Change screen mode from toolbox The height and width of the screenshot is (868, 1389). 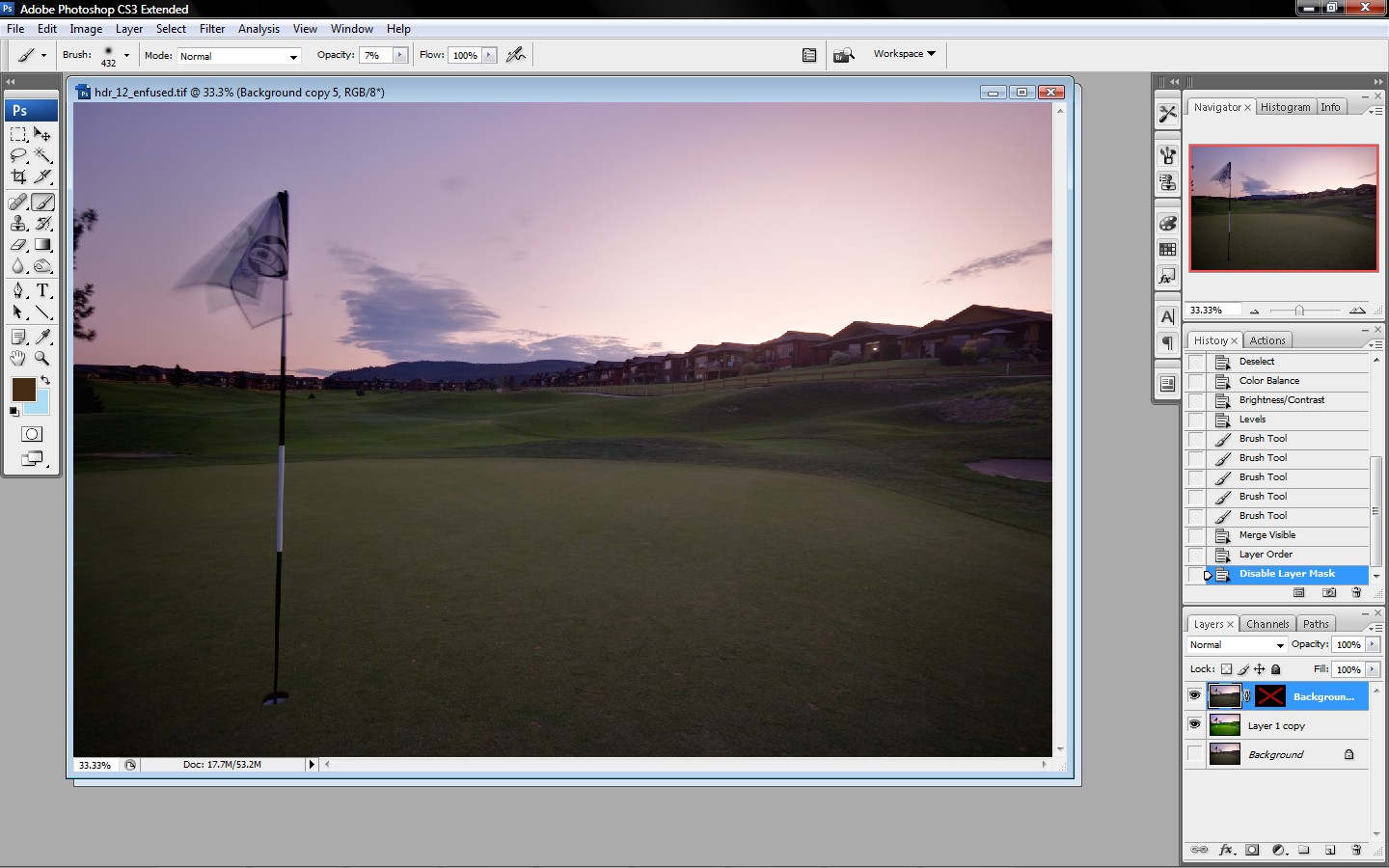pos(32,459)
